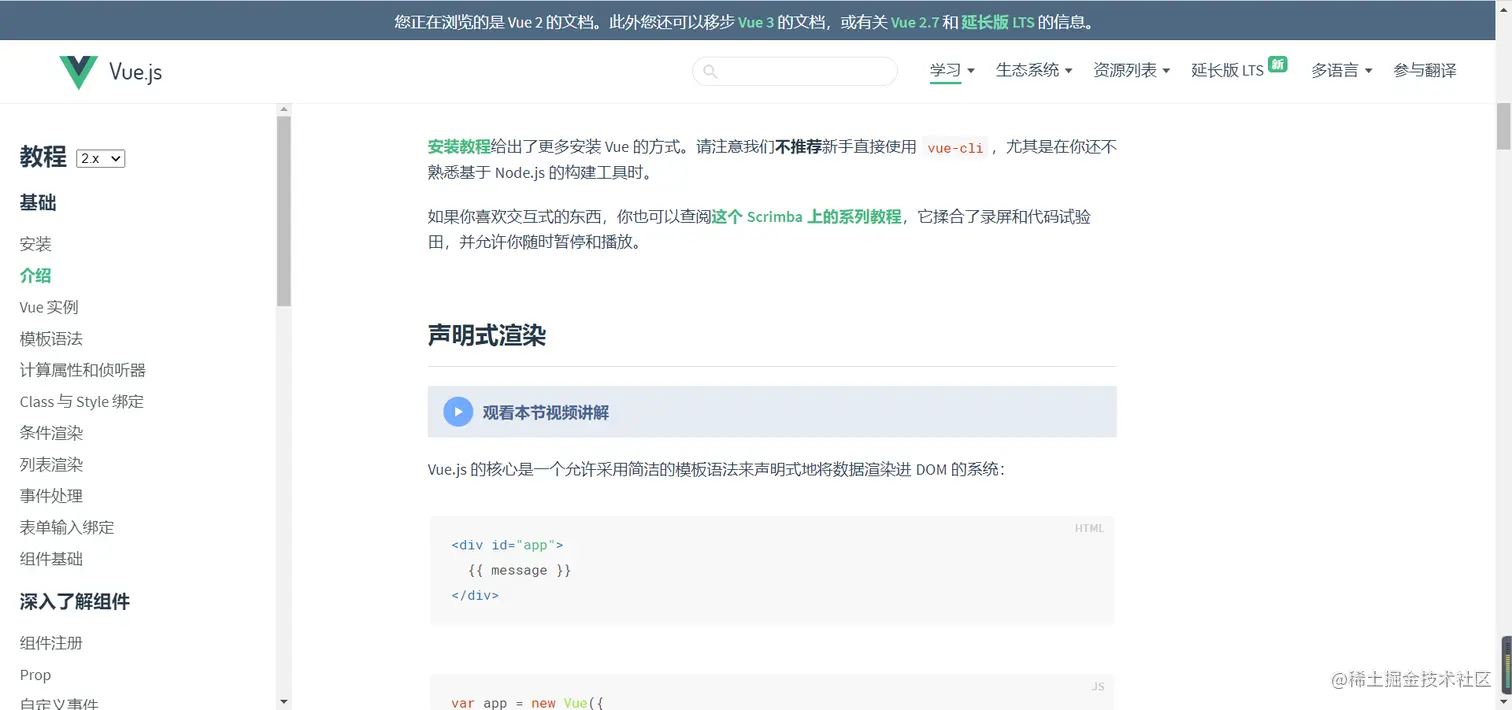Click 观看本节视频讲解 link
This screenshot has height=710, width=1512.
pos(545,412)
